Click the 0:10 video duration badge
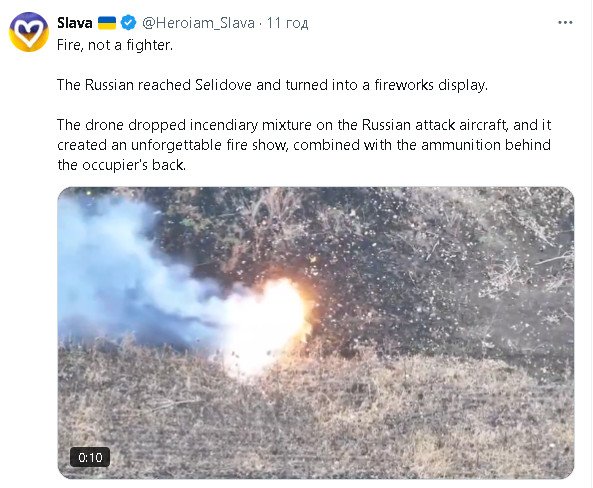Screen dimensions: 593x488 point(90,458)
